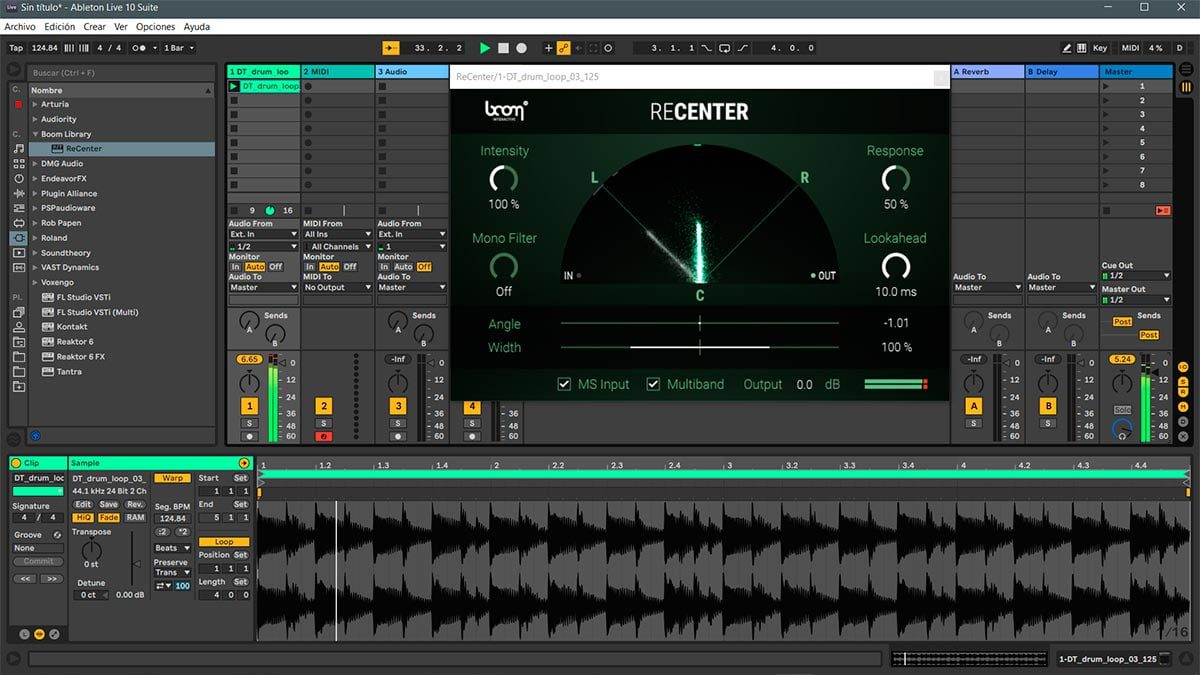
Task: Toggle the Automation Arm chain button
Action: tap(564, 48)
